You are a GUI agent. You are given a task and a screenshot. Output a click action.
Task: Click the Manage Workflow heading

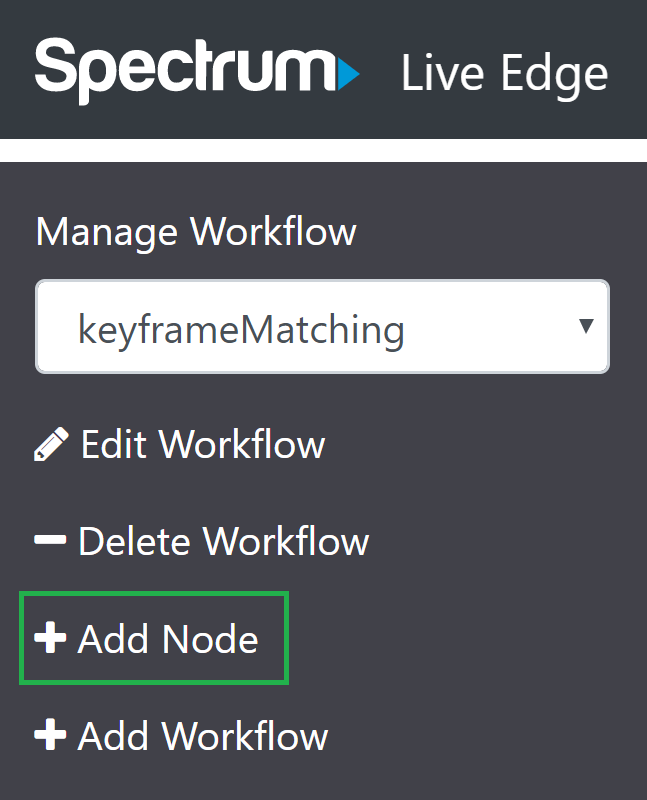pyautogui.click(x=196, y=232)
